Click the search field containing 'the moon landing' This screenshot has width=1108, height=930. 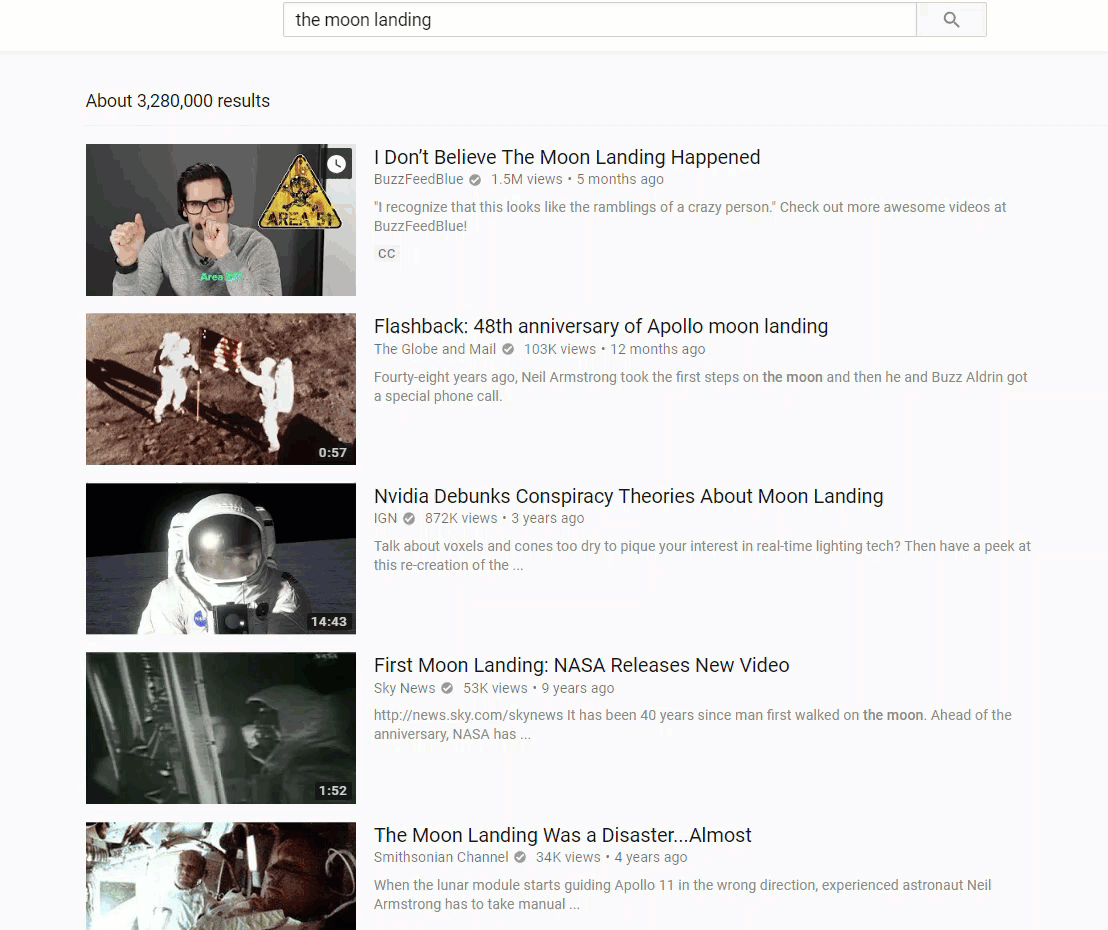click(599, 20)
